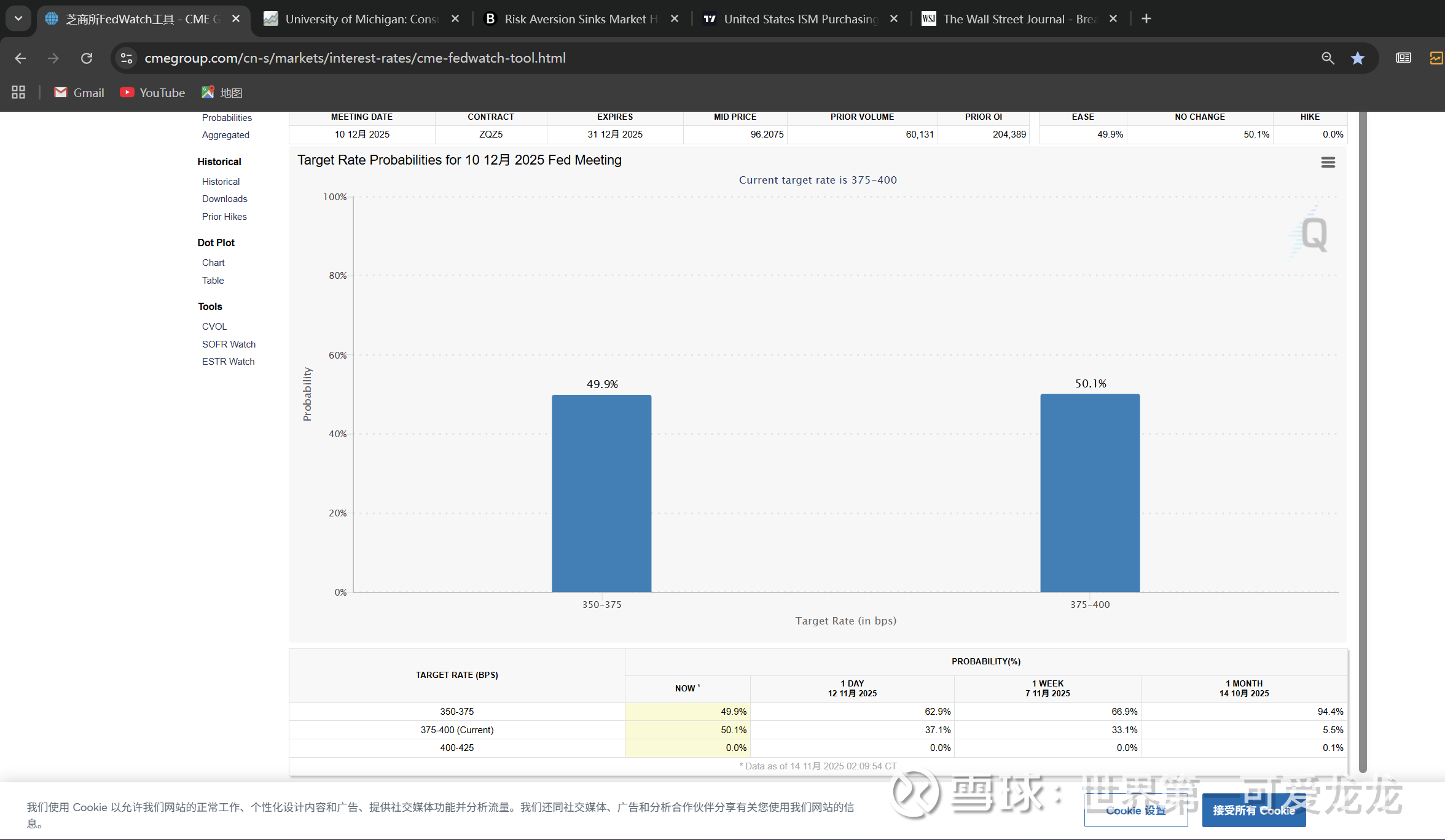Open the reading mode side panel icon
The height and width of the screenshot is (840, 1445).
click(1403, 58)
